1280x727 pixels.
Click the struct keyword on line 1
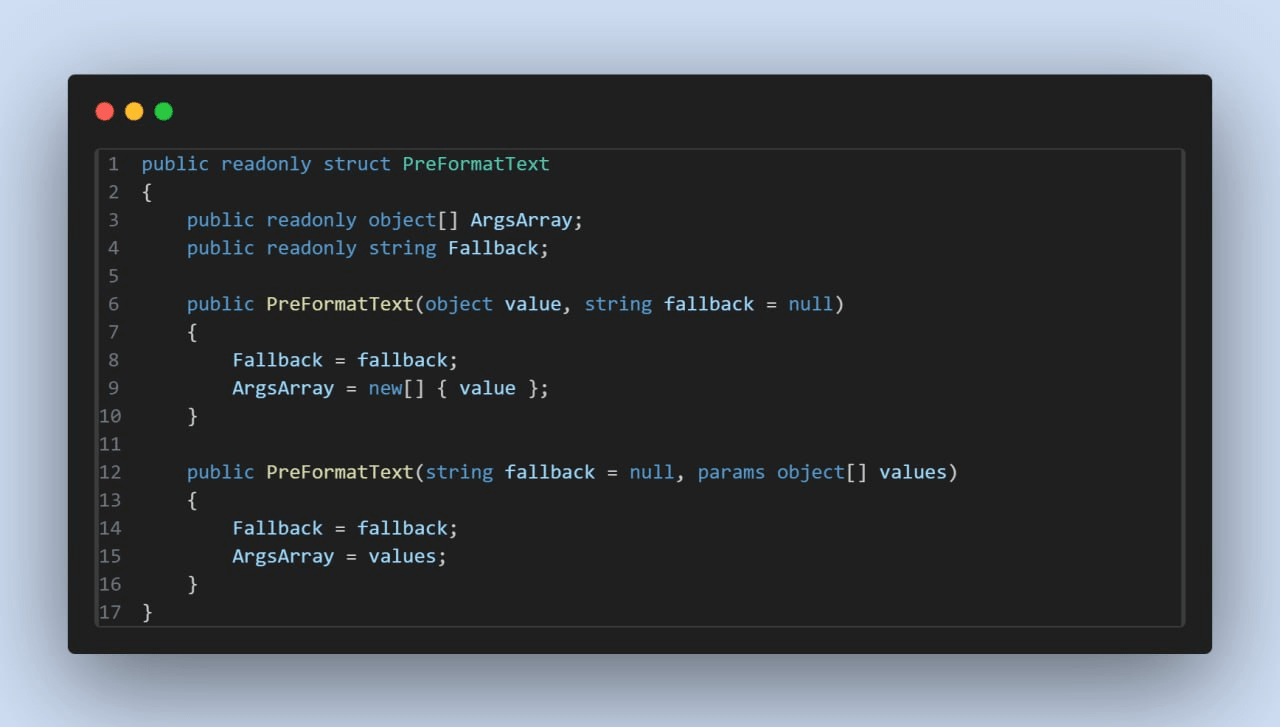357,164
